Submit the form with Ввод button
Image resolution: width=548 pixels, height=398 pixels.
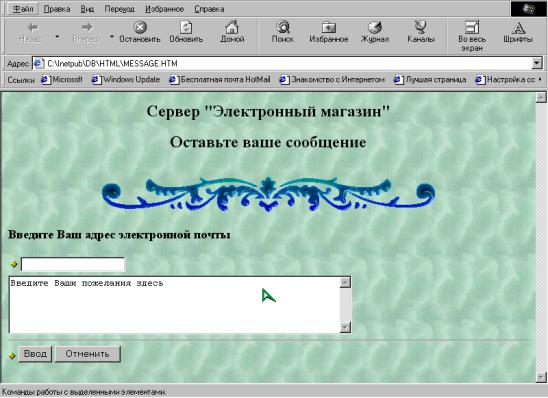[x=35, y=354]
